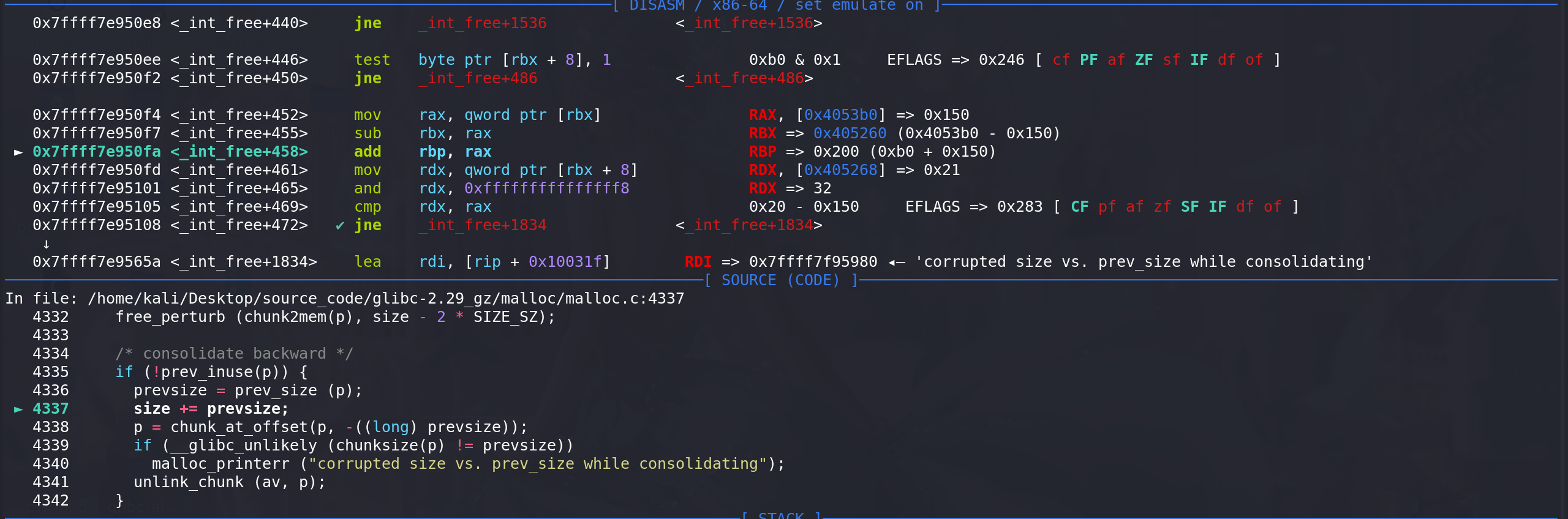Click source line 4334 consolidate backward comment
The width and height of the screenshot is (1568, 519).
235,354
